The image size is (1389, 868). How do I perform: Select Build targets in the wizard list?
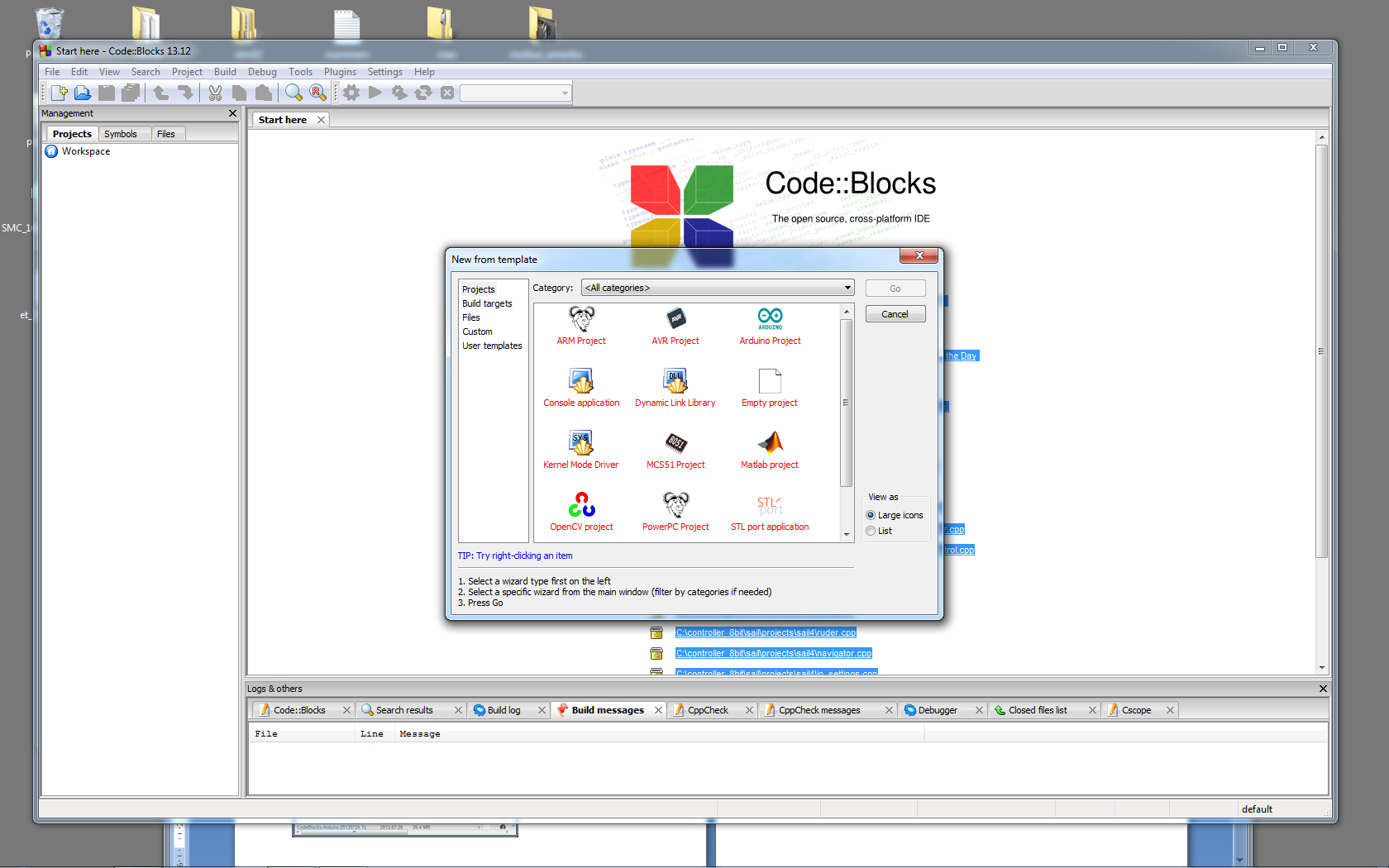[488, 303]
